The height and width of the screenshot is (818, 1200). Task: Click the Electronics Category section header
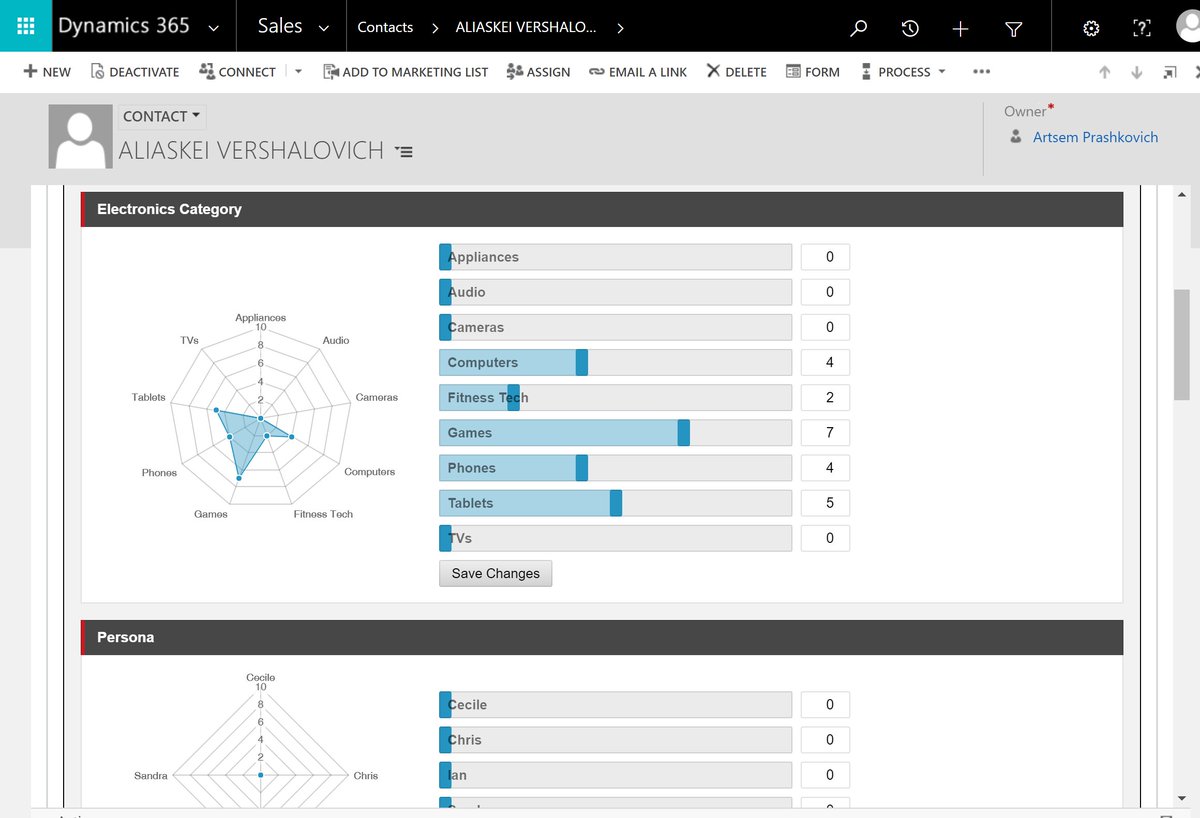tap(602, 209)
